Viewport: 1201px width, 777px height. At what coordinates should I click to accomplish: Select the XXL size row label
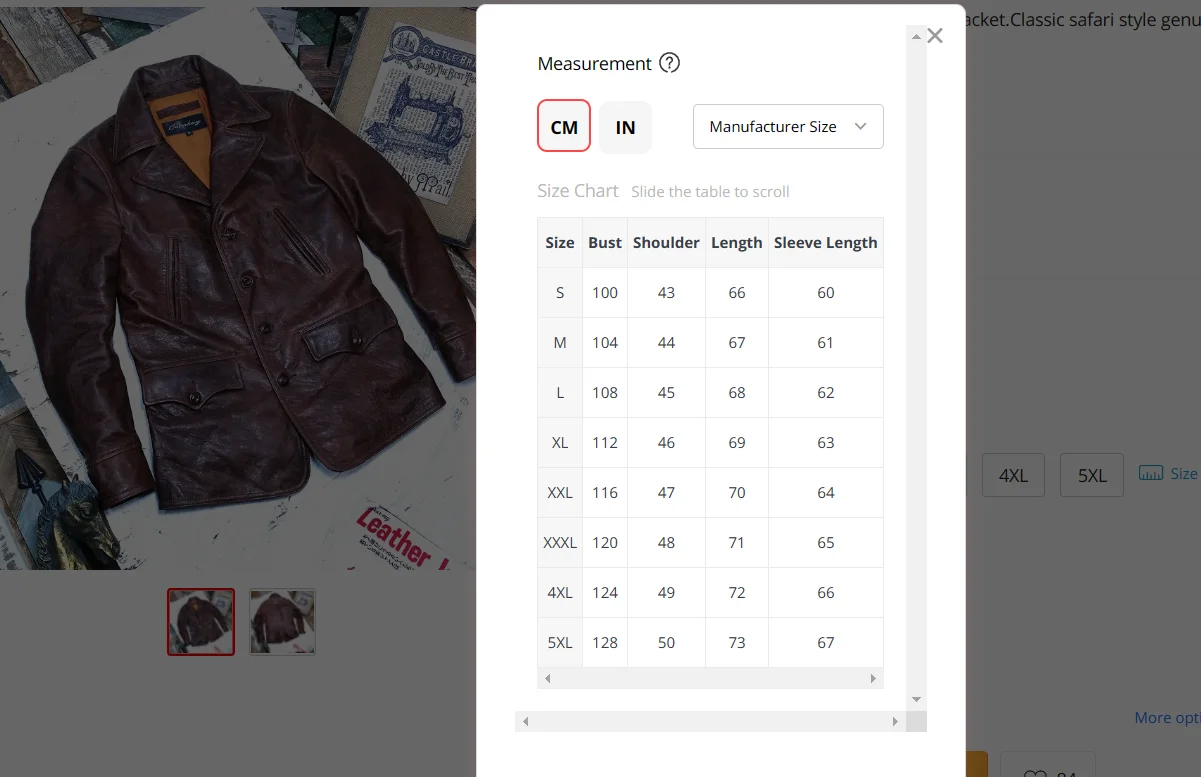pyautogui.click(x=560, y=493)
